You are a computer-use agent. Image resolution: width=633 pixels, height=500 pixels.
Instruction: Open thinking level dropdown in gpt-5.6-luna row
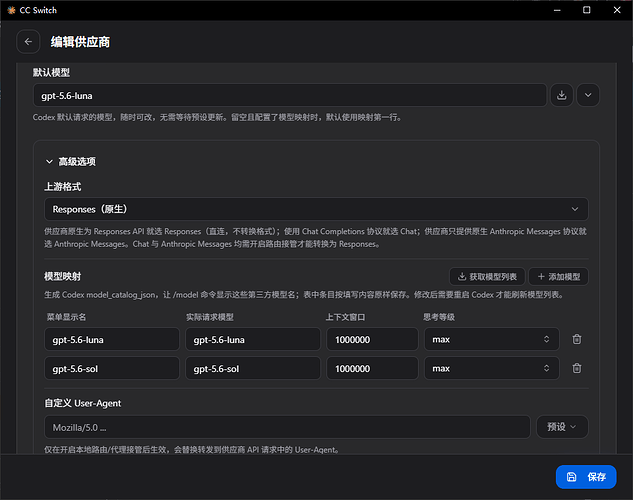coord(492,339)
